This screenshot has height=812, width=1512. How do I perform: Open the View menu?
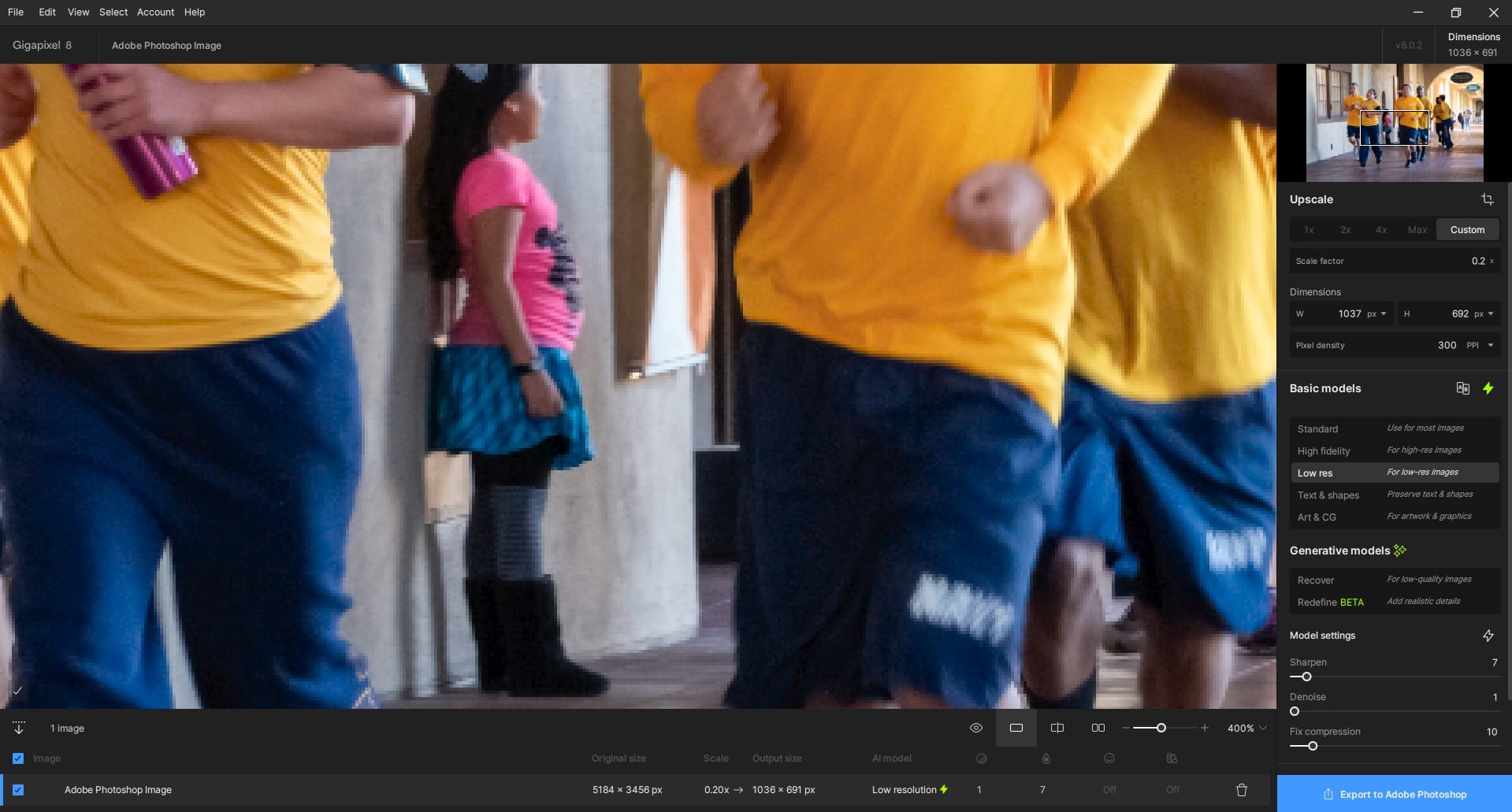click(x=78, y=12)
